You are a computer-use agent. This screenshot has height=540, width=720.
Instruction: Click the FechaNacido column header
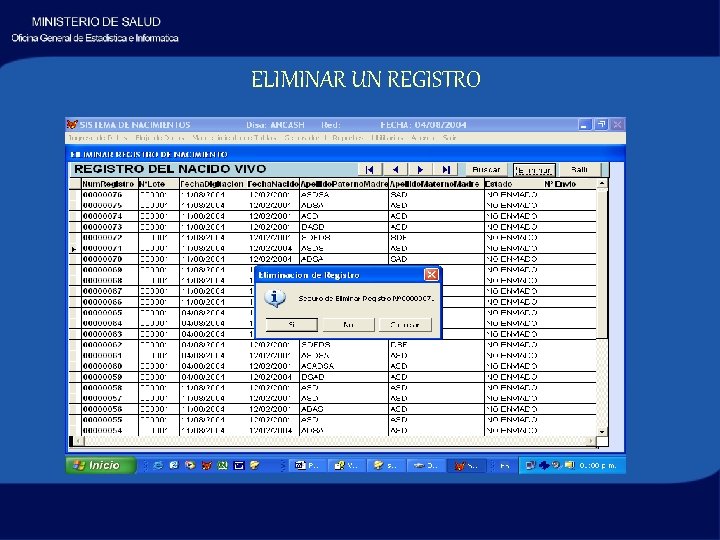(273, 184)
